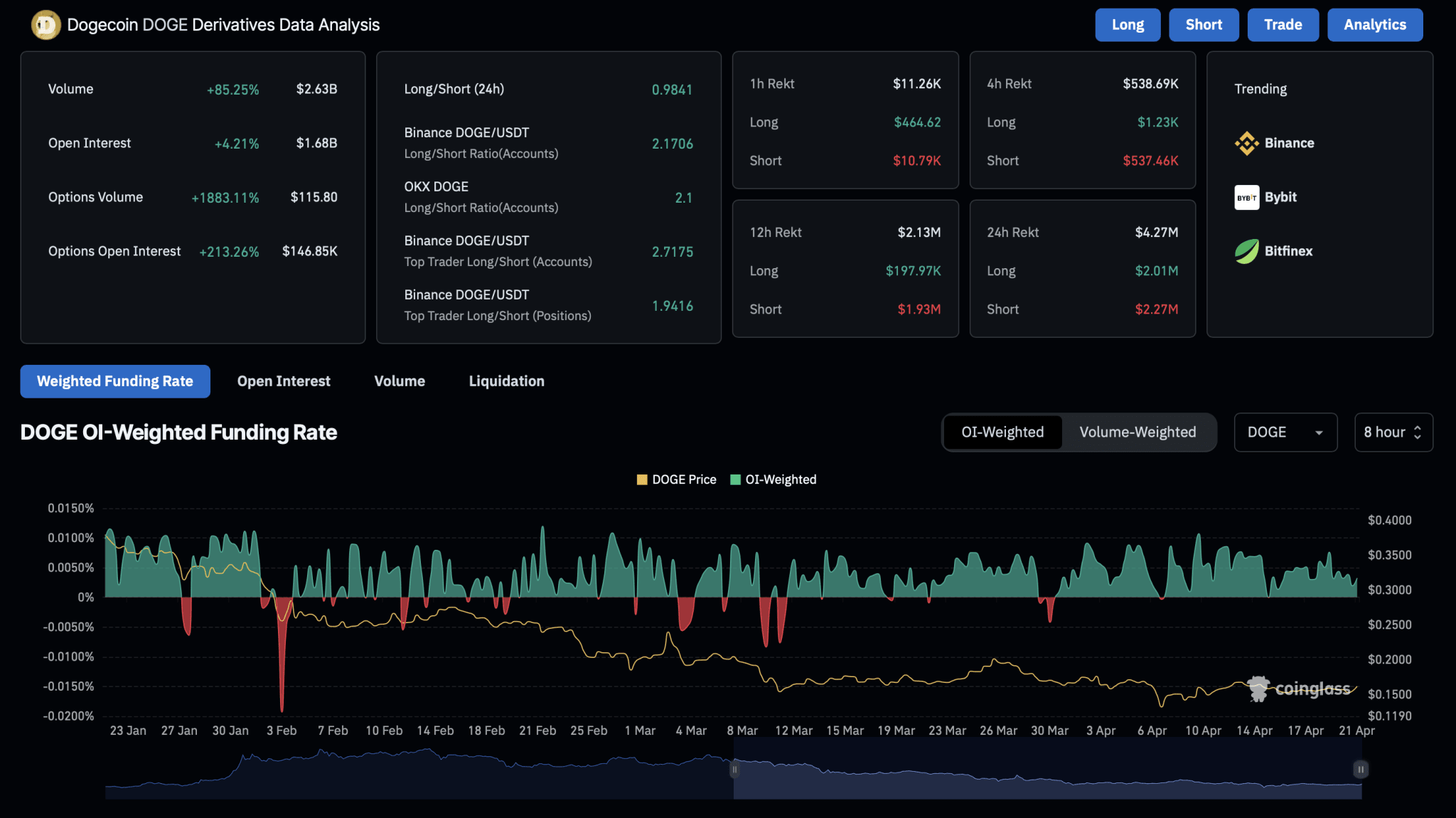
Task: Switch to Volume-Weighted funding rate
Action: [1137, 432]
